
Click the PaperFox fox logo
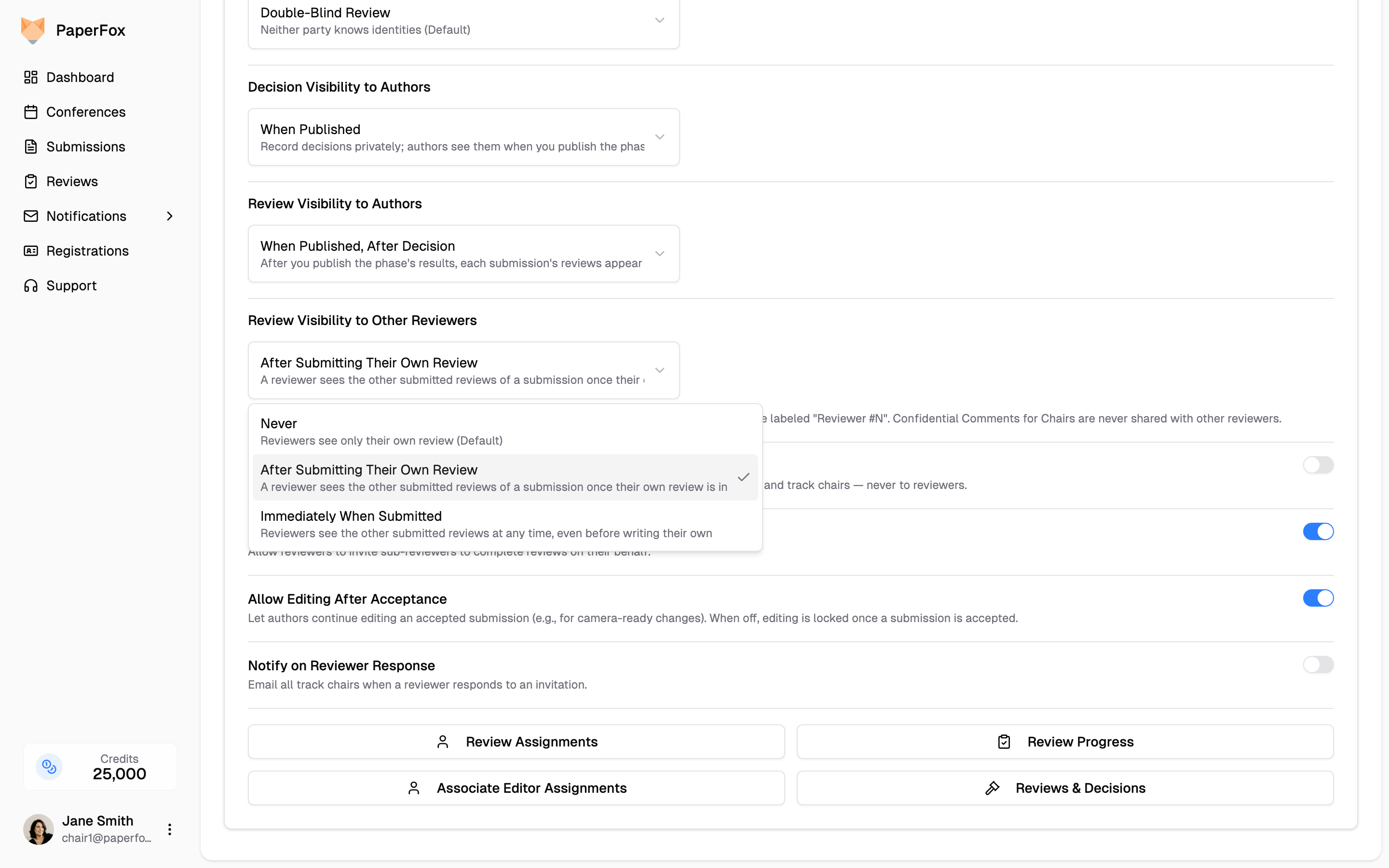pyautogui.click(x=33, y=30)
